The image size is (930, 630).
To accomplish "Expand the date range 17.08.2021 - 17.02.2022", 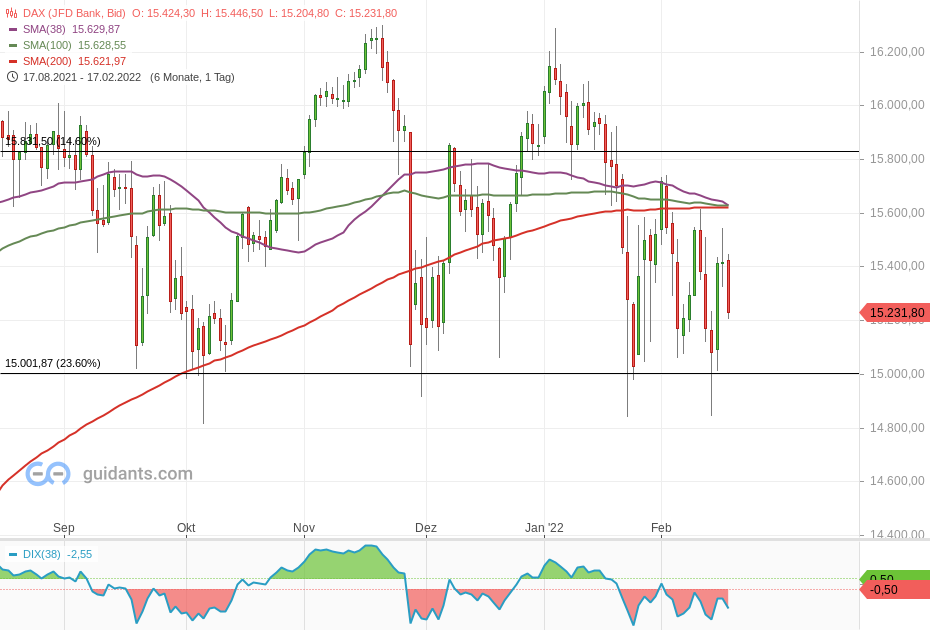I will (x=83, y=76).
